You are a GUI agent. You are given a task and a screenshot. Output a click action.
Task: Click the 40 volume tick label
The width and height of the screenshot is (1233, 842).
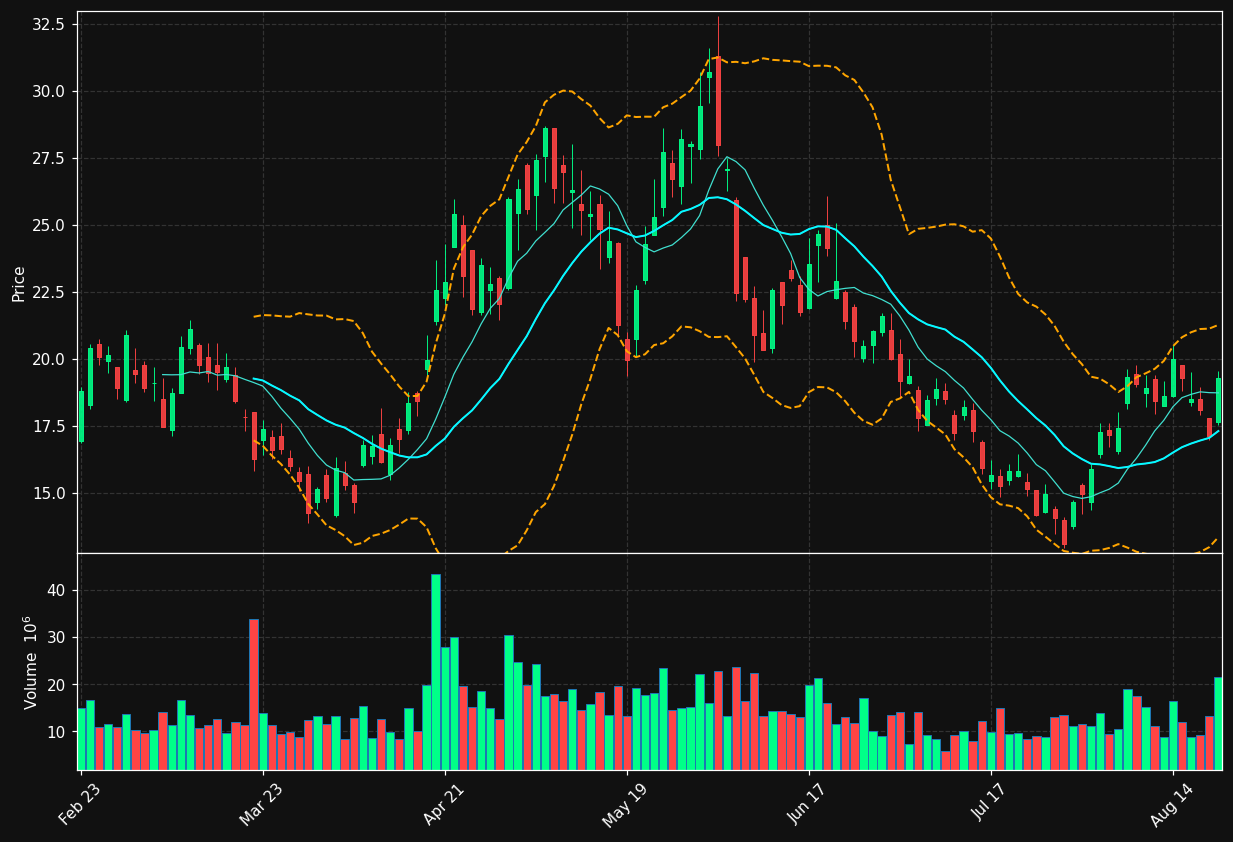(x=56, y=590)
